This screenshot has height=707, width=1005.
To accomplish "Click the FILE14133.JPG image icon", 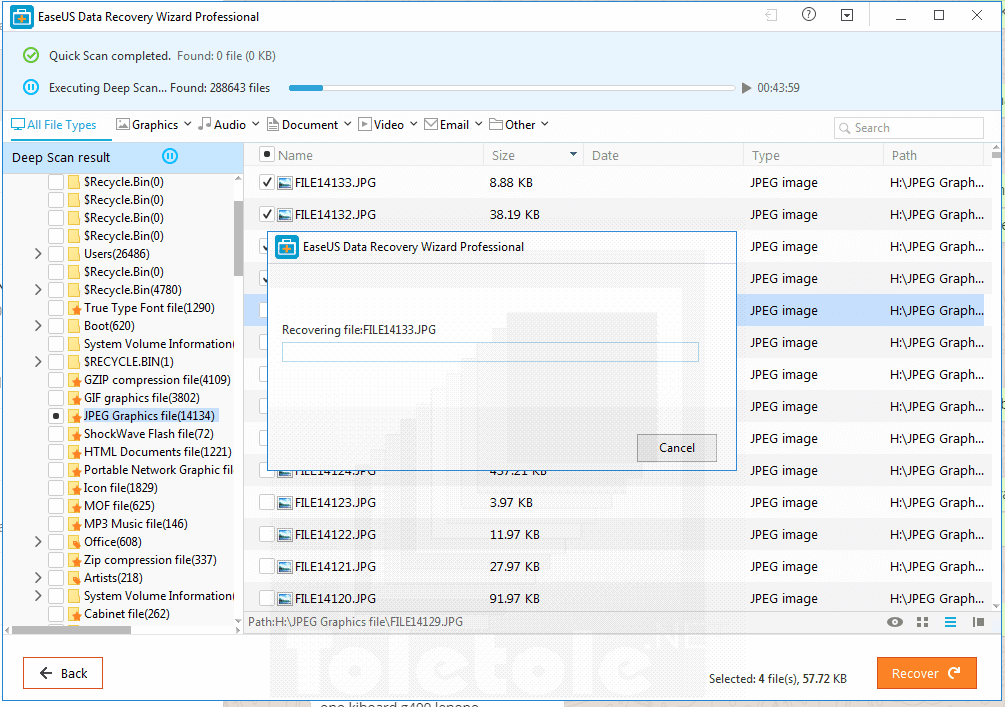I will pos(285,183).
